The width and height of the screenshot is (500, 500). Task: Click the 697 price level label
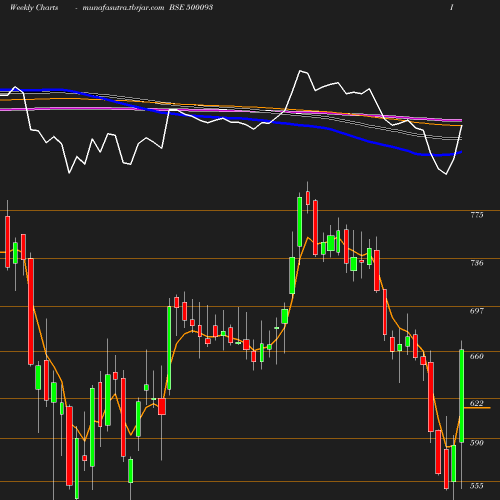coord(477,311)
